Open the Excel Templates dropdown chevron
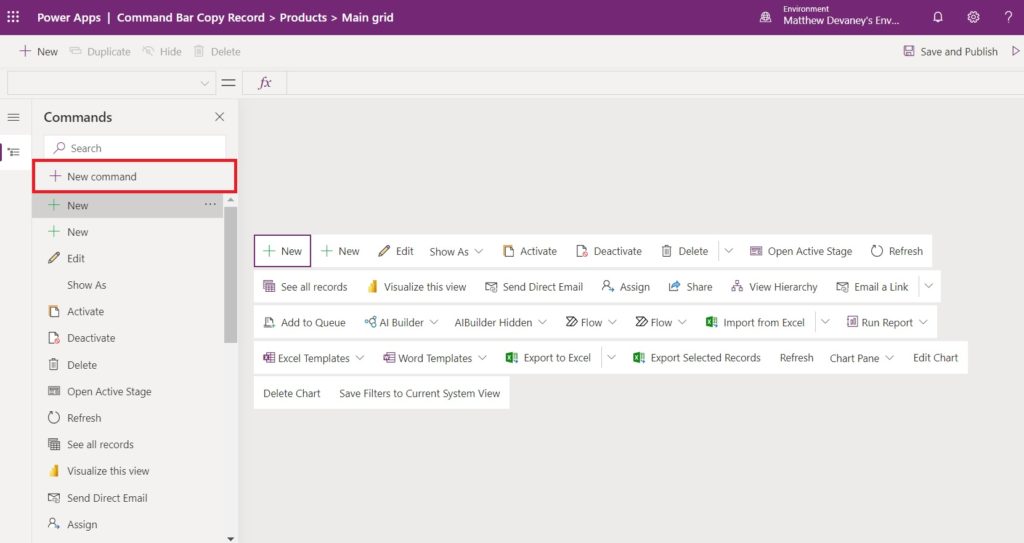 point(360,358)
